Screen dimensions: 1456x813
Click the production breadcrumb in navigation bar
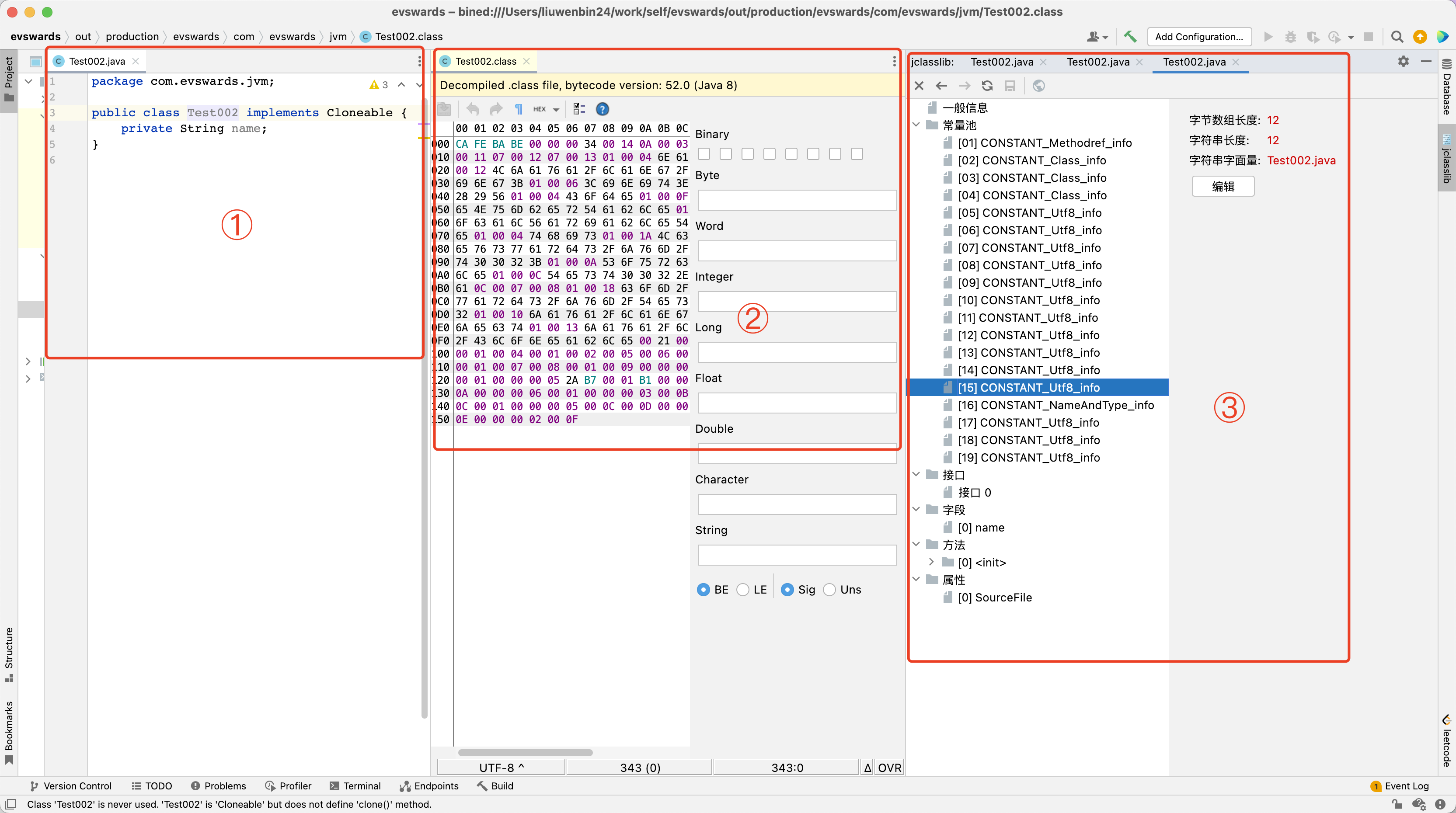point(132,37)
